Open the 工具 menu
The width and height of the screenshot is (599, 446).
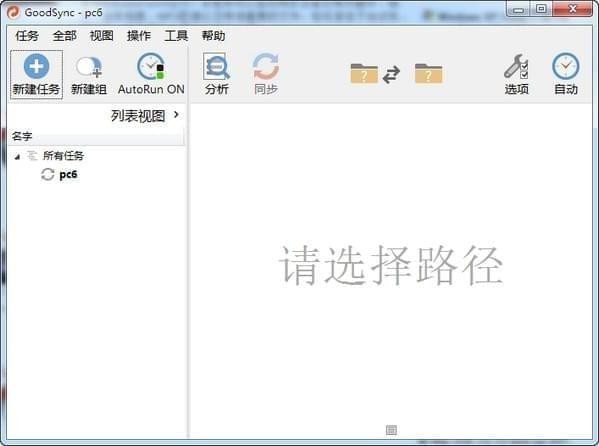176,36
